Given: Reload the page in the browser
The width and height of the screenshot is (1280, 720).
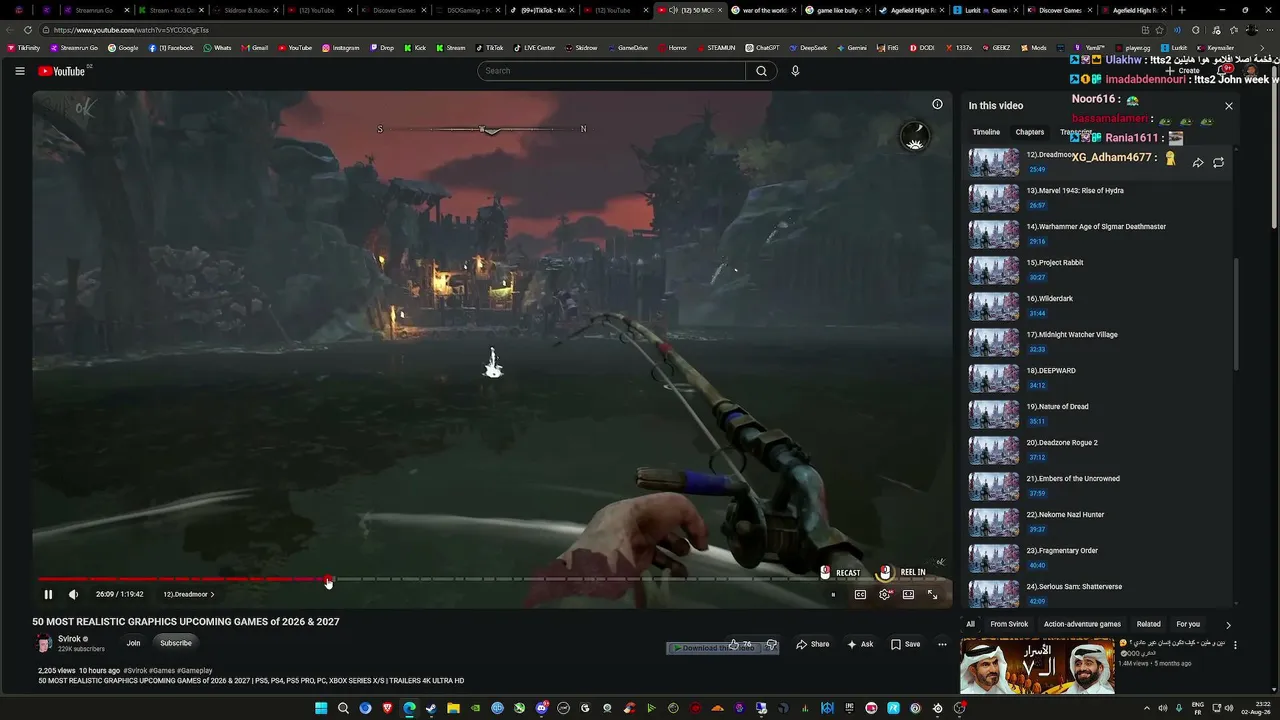Looking at the screenshot, I should coord(28,30).
